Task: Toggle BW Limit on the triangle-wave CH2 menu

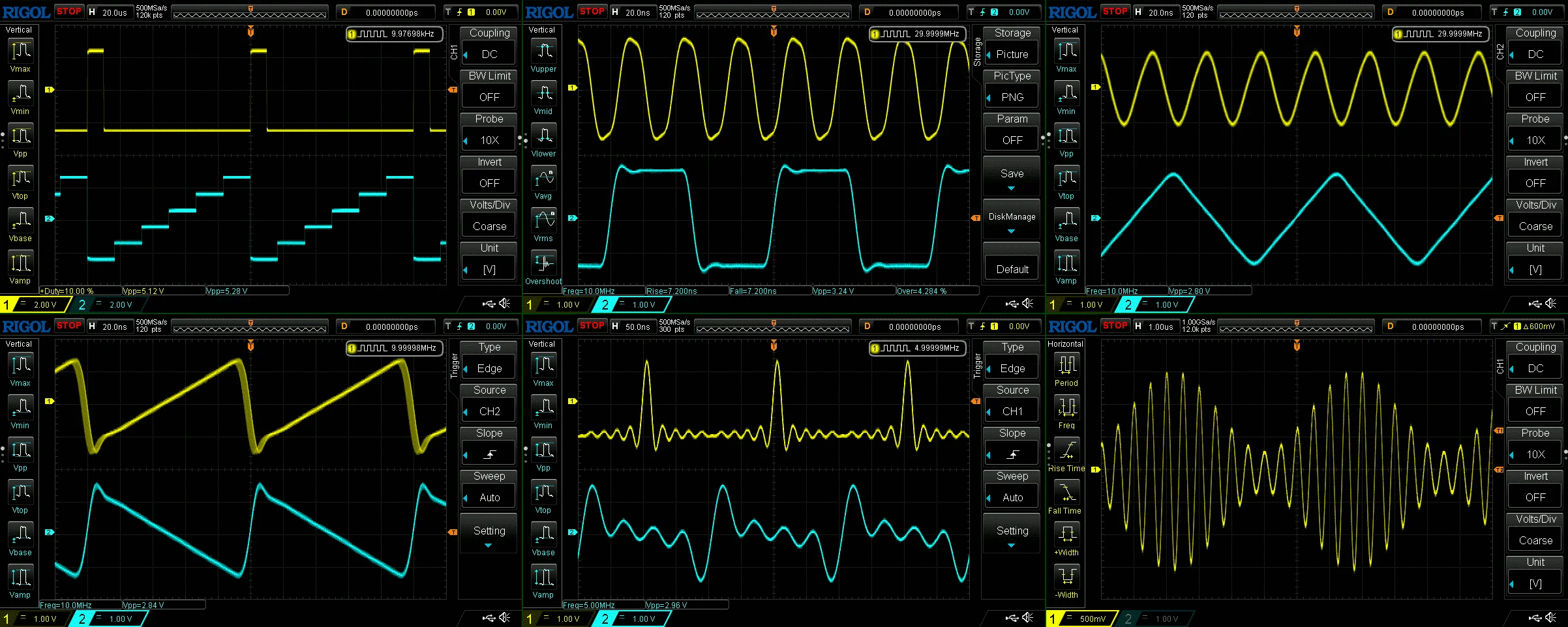Action: [1535, 89]
